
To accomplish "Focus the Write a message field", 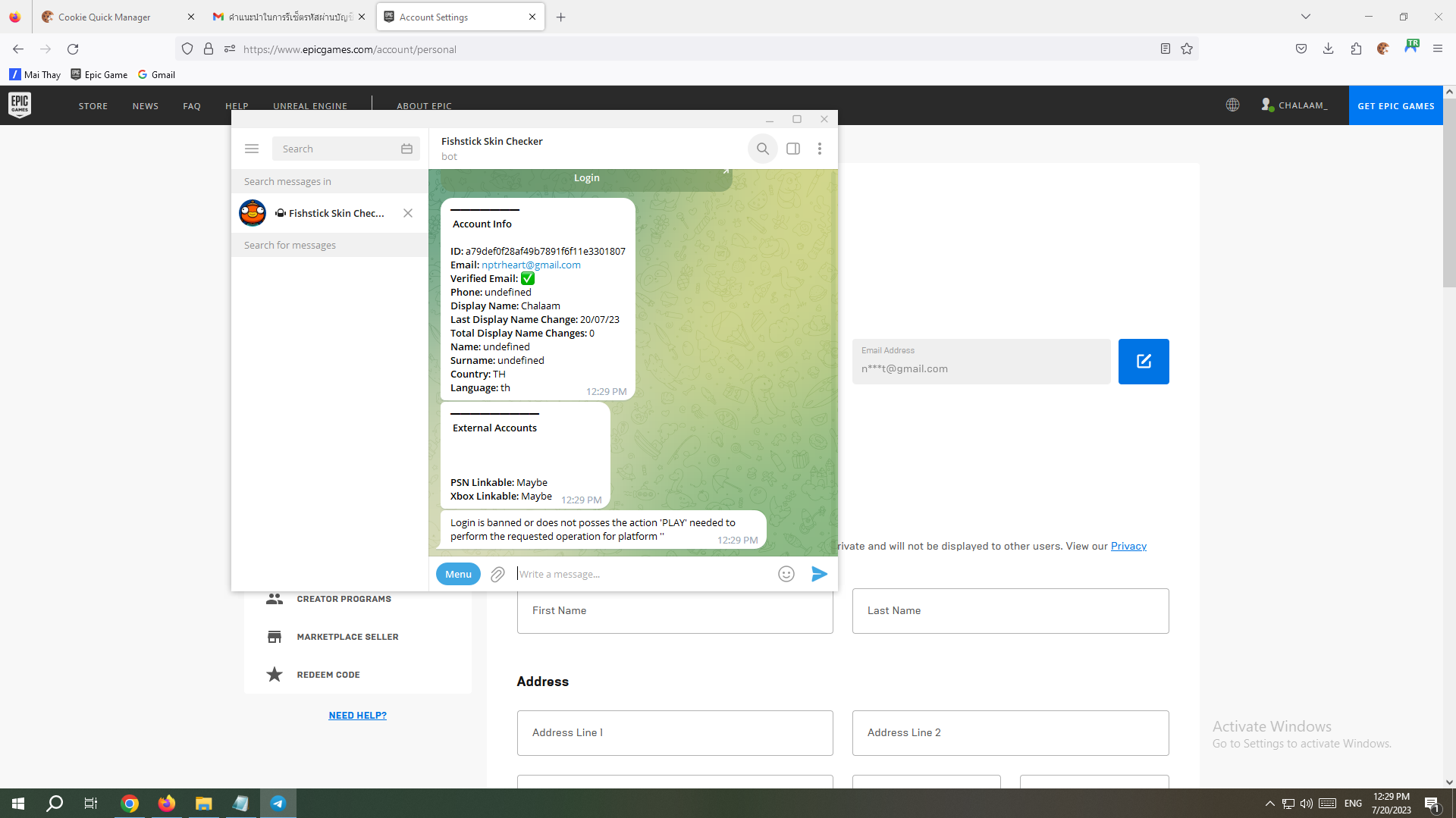I will (x=645, y=574).
